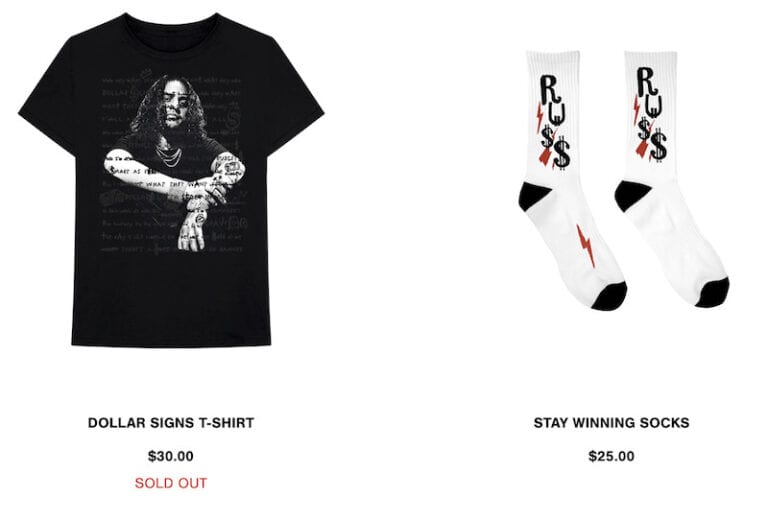This screenshot has height=519, width=768.
Task: Click the red SOLD OUT label
Action: coord(171,483)
